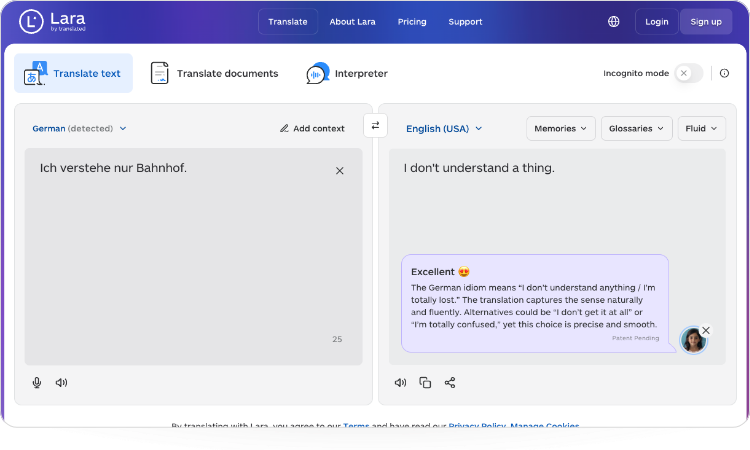750x450 pixels.
Task: Switch to the Translate documents tab
Action: tap(214, 73)
